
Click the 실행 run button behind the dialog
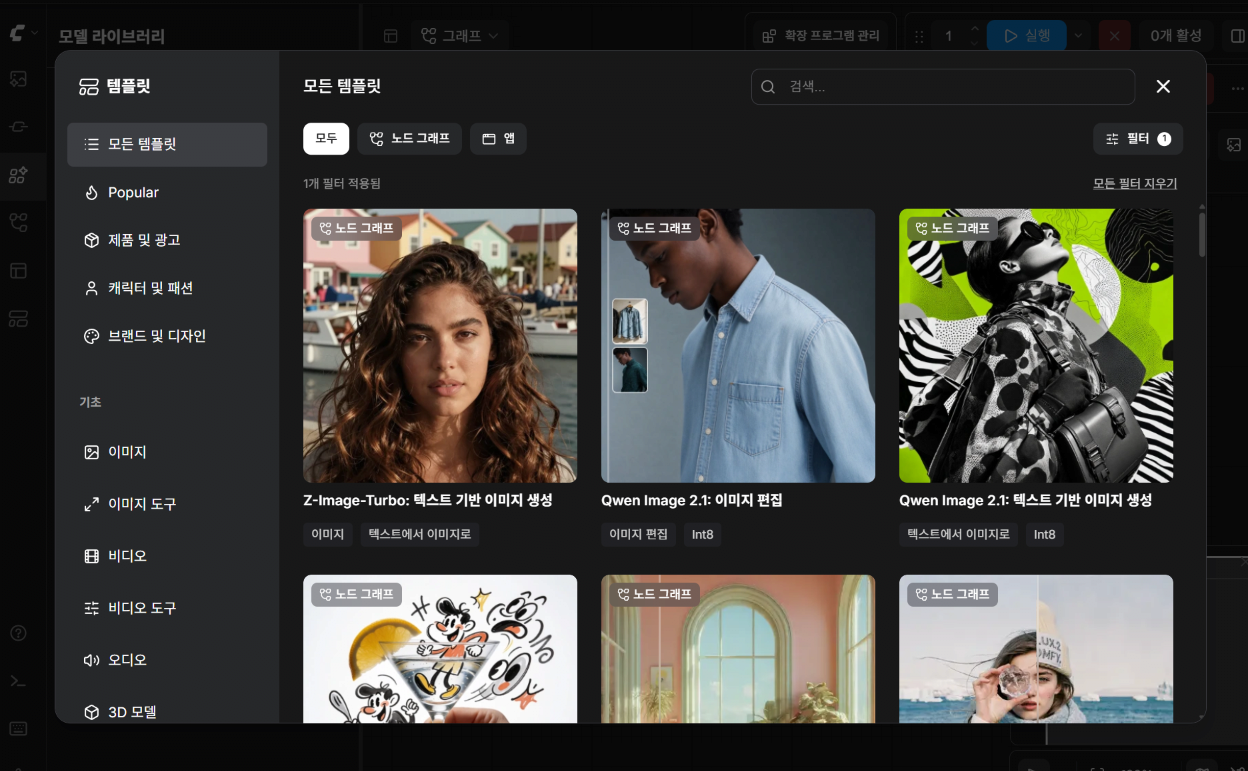pyautogui.click(x=1027, y=36)
